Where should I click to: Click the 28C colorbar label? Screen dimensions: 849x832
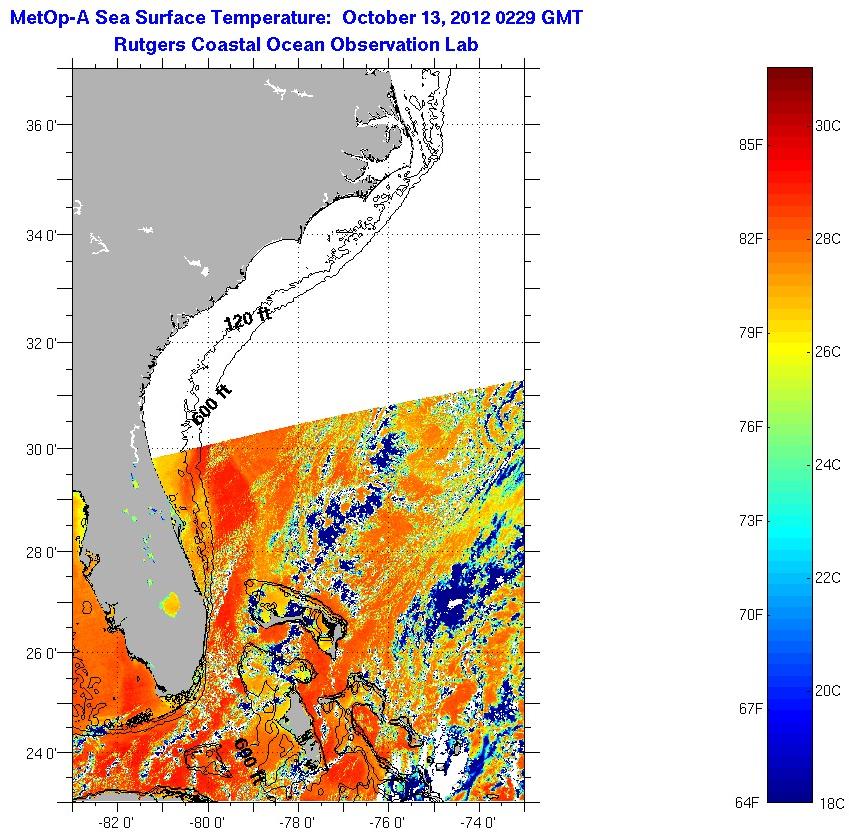[828, 239]
